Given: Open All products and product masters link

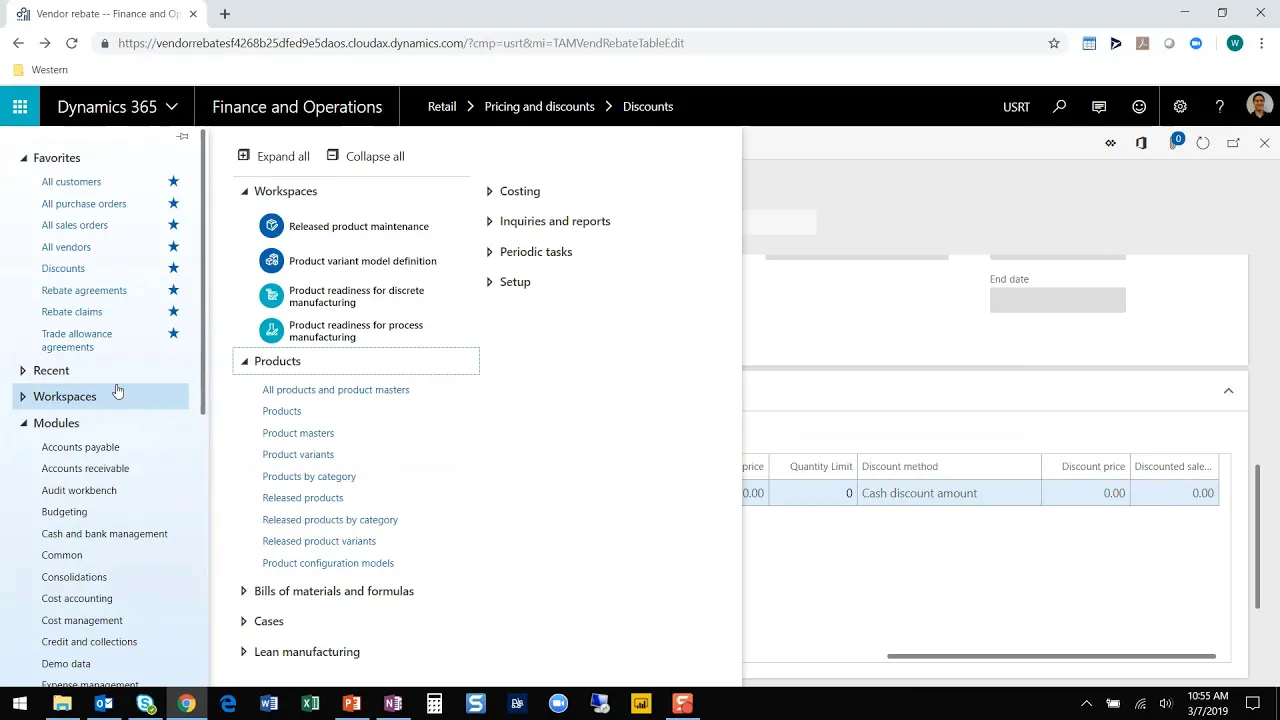Looking at the screenshot, I should click(336, 390).
